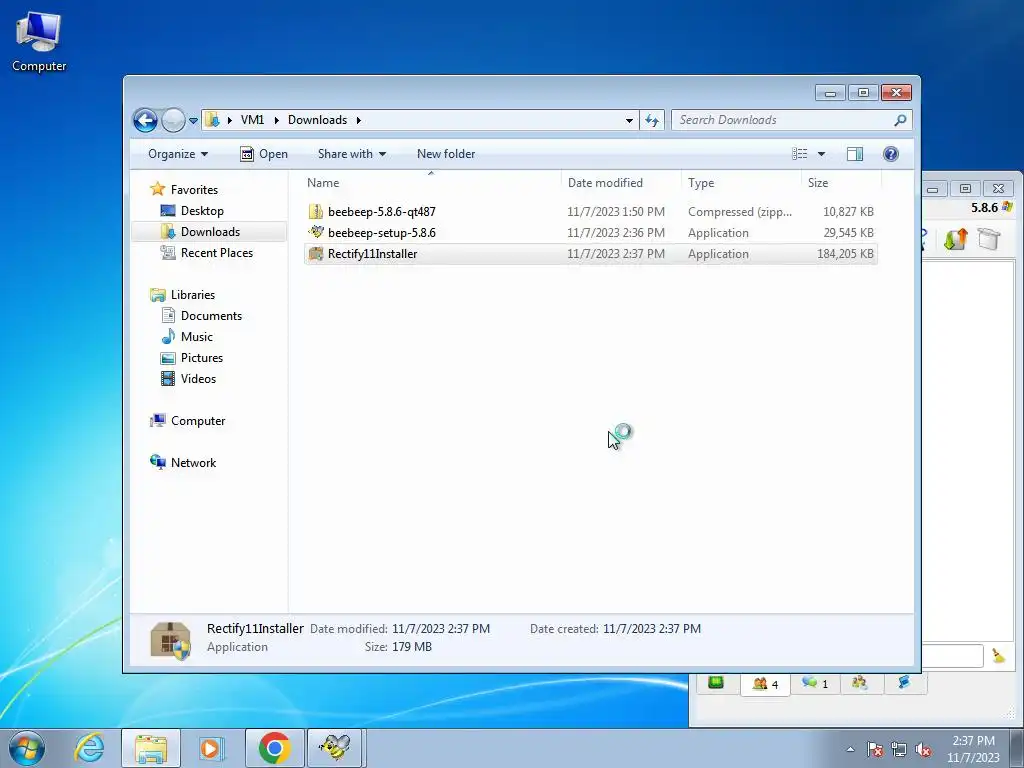Click the Action Center flag tray icon
The height and width of the screenshot is (768, 1024).
click(875, 749)
